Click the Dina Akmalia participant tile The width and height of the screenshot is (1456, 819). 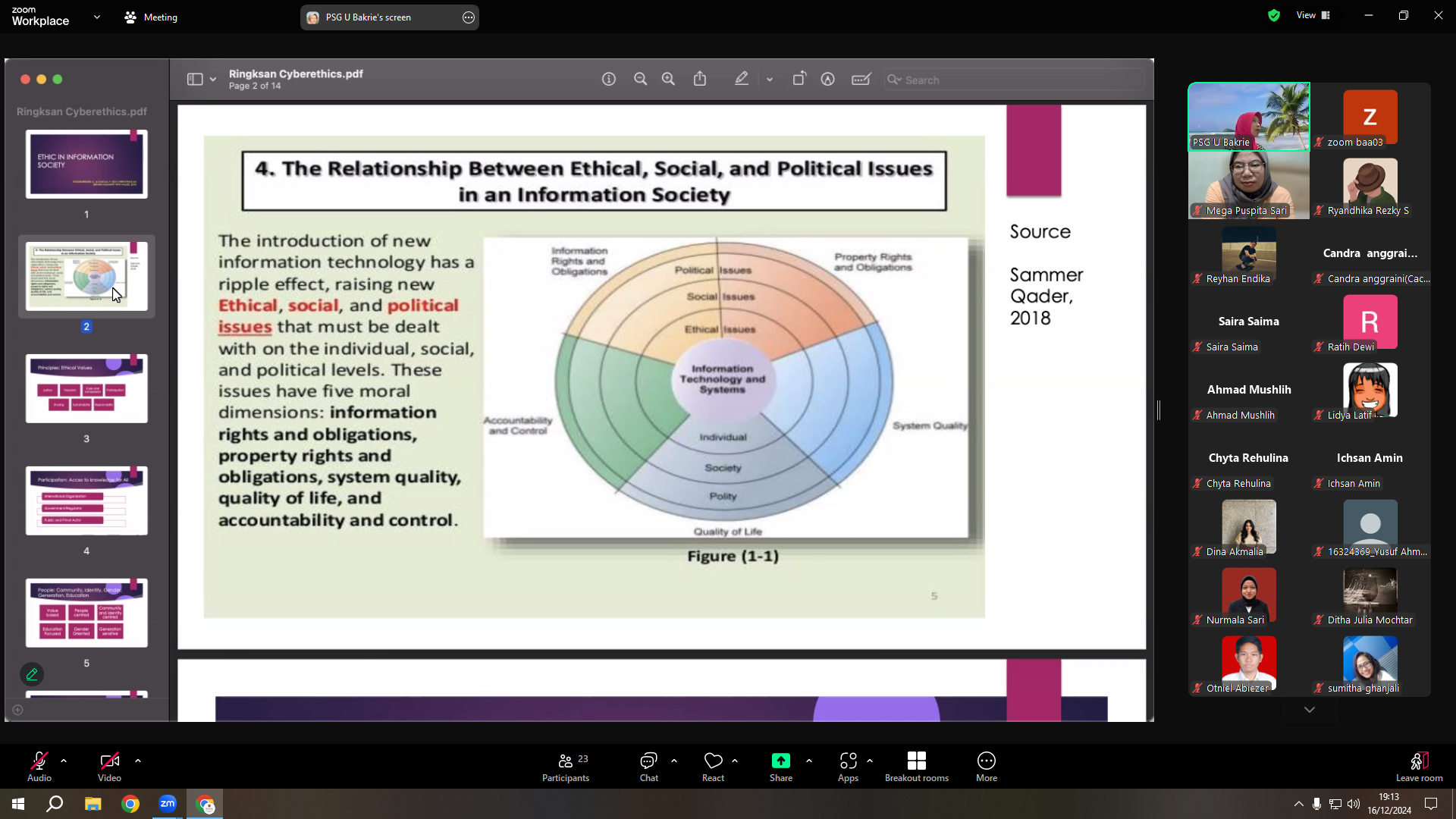point(1249,526)
